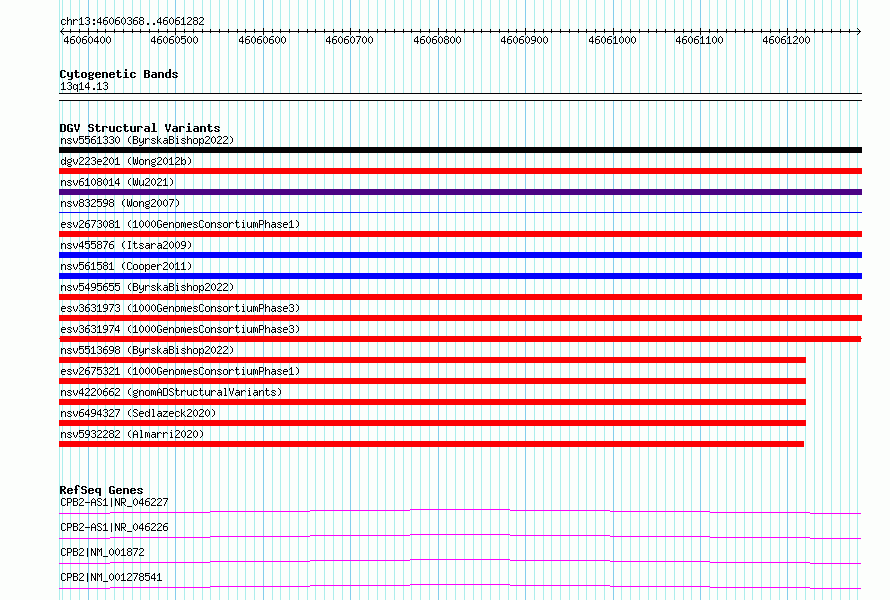
Task: Select variant label nsv5932282 (Almarri2020)
Action: [x=132, y=434]
